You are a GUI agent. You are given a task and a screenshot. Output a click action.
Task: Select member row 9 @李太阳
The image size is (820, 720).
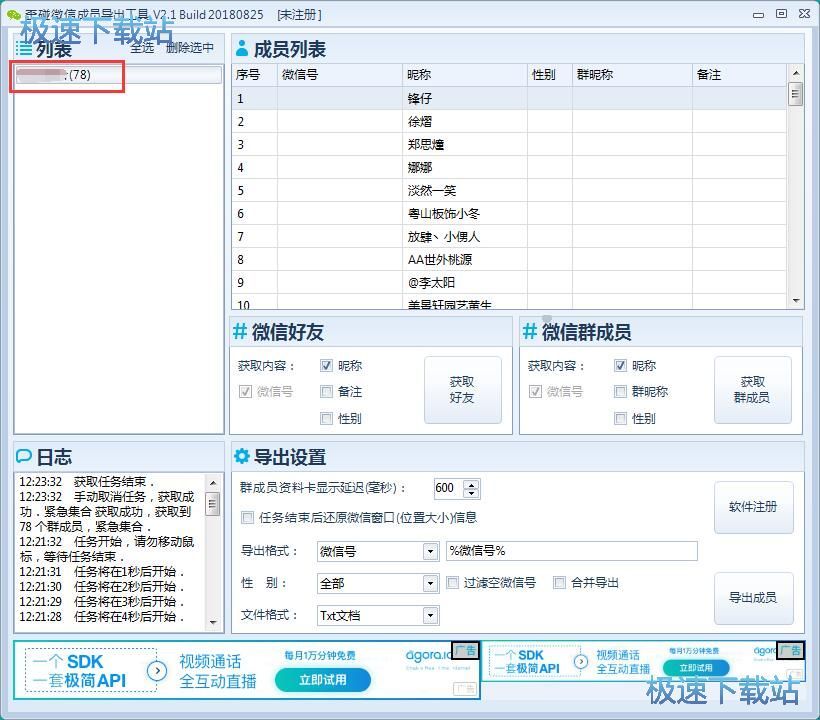tap(509, 282)
